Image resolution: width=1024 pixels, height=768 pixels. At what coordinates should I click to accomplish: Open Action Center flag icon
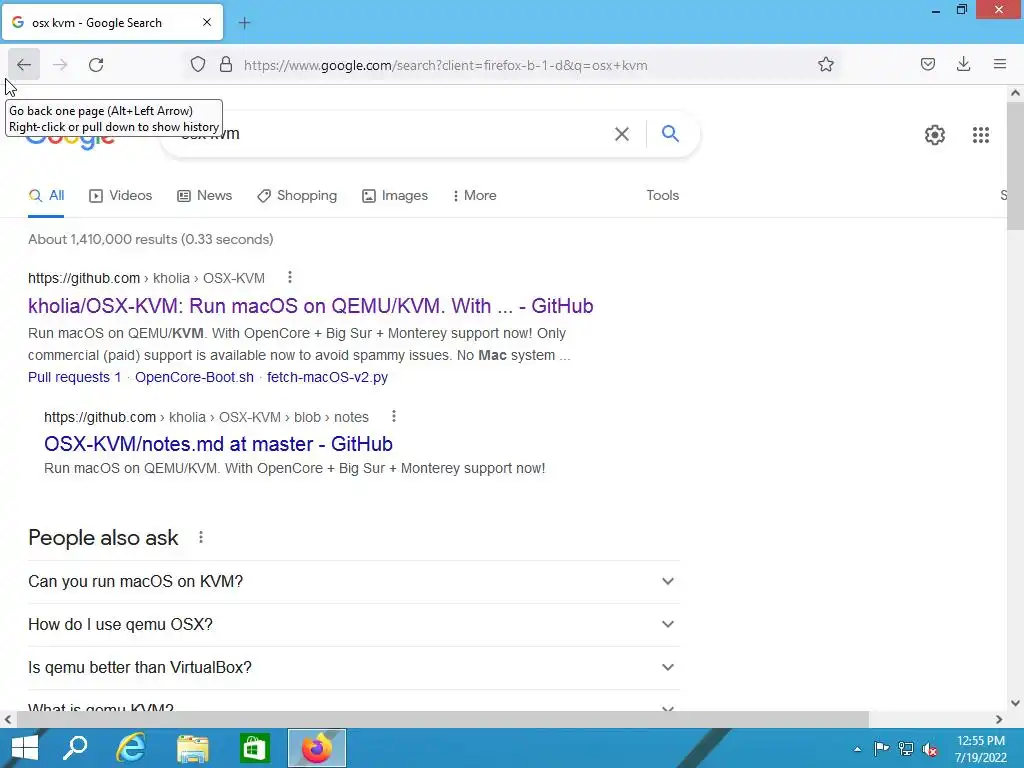click(881, 748)
